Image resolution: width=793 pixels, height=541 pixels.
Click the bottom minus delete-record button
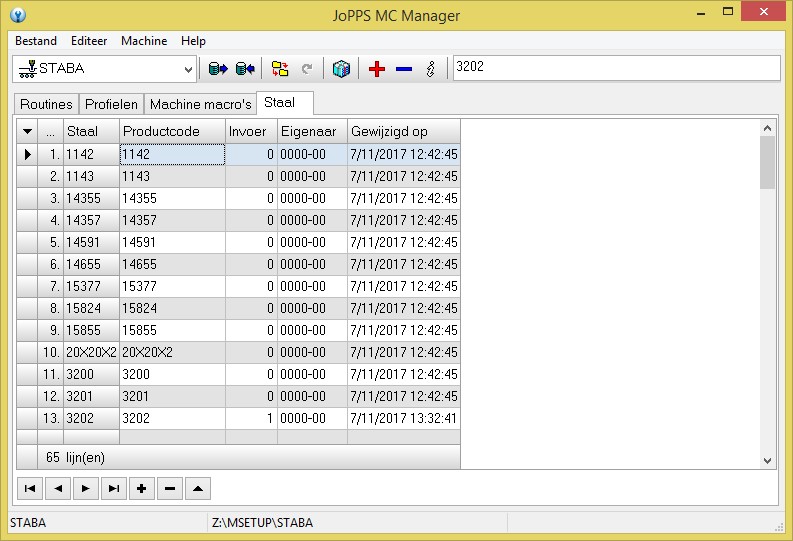(170, 488)
